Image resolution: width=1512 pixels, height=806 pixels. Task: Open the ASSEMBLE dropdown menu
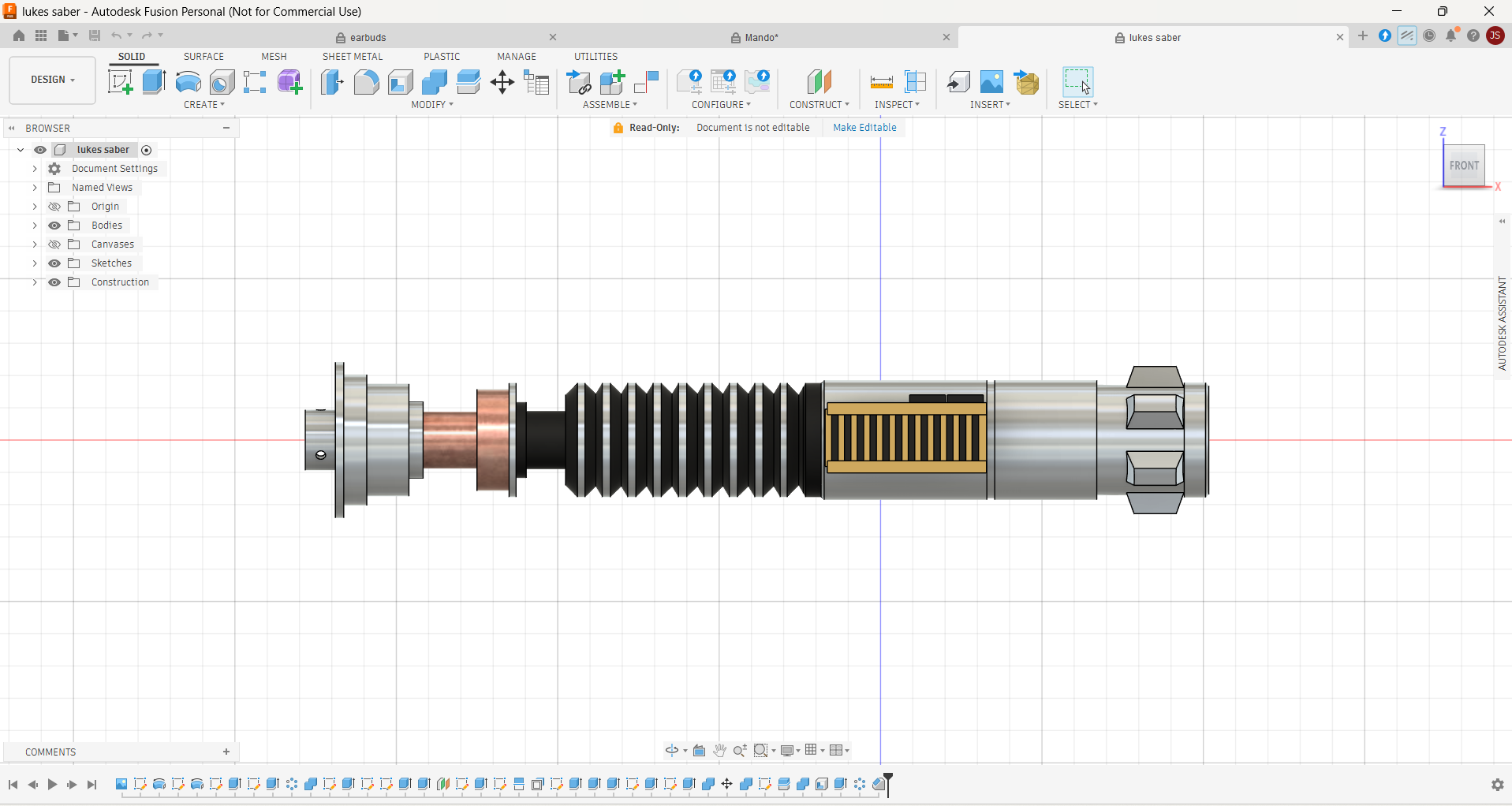point(610,105)
